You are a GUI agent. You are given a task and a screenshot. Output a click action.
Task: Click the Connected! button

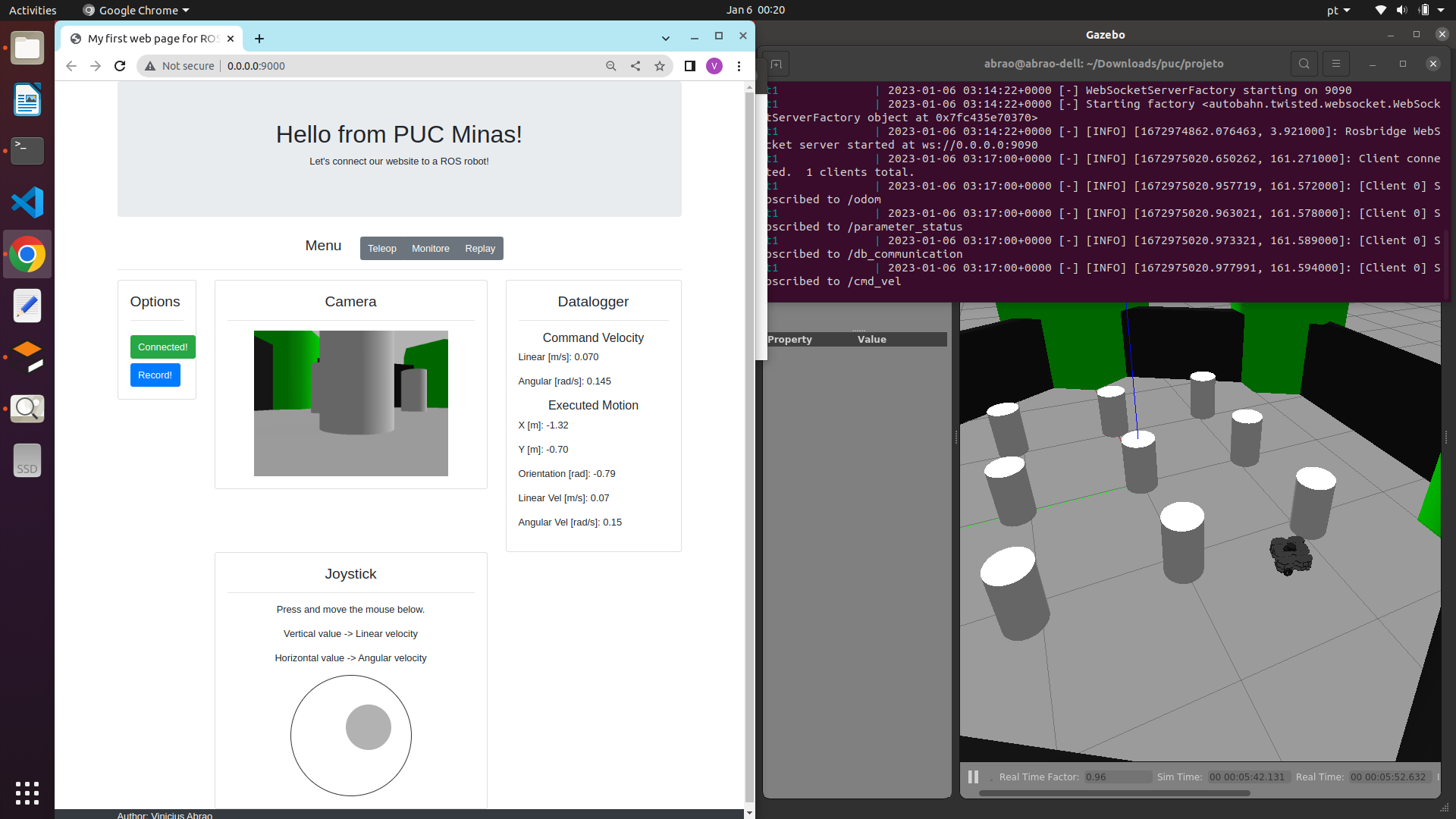[162, 347]
